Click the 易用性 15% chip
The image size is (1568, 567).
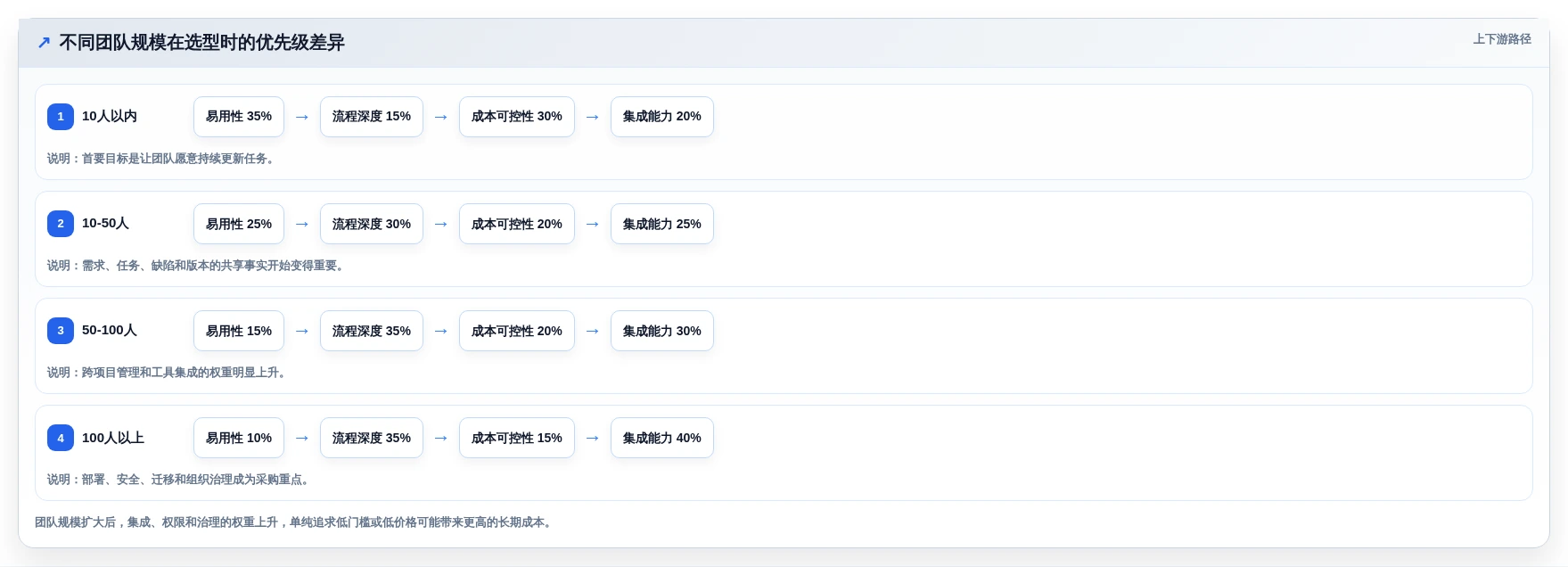point(239,331)
